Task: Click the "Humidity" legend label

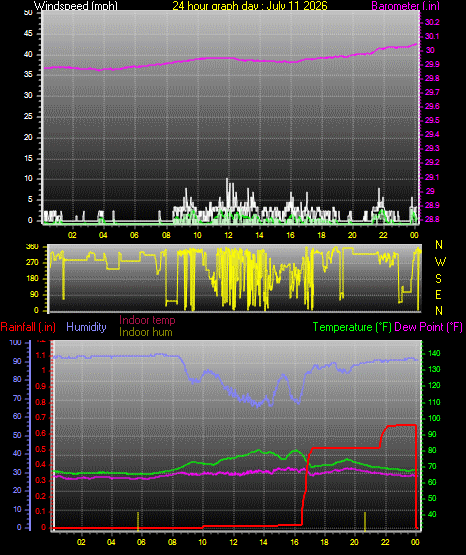Action: pos(86,327)
